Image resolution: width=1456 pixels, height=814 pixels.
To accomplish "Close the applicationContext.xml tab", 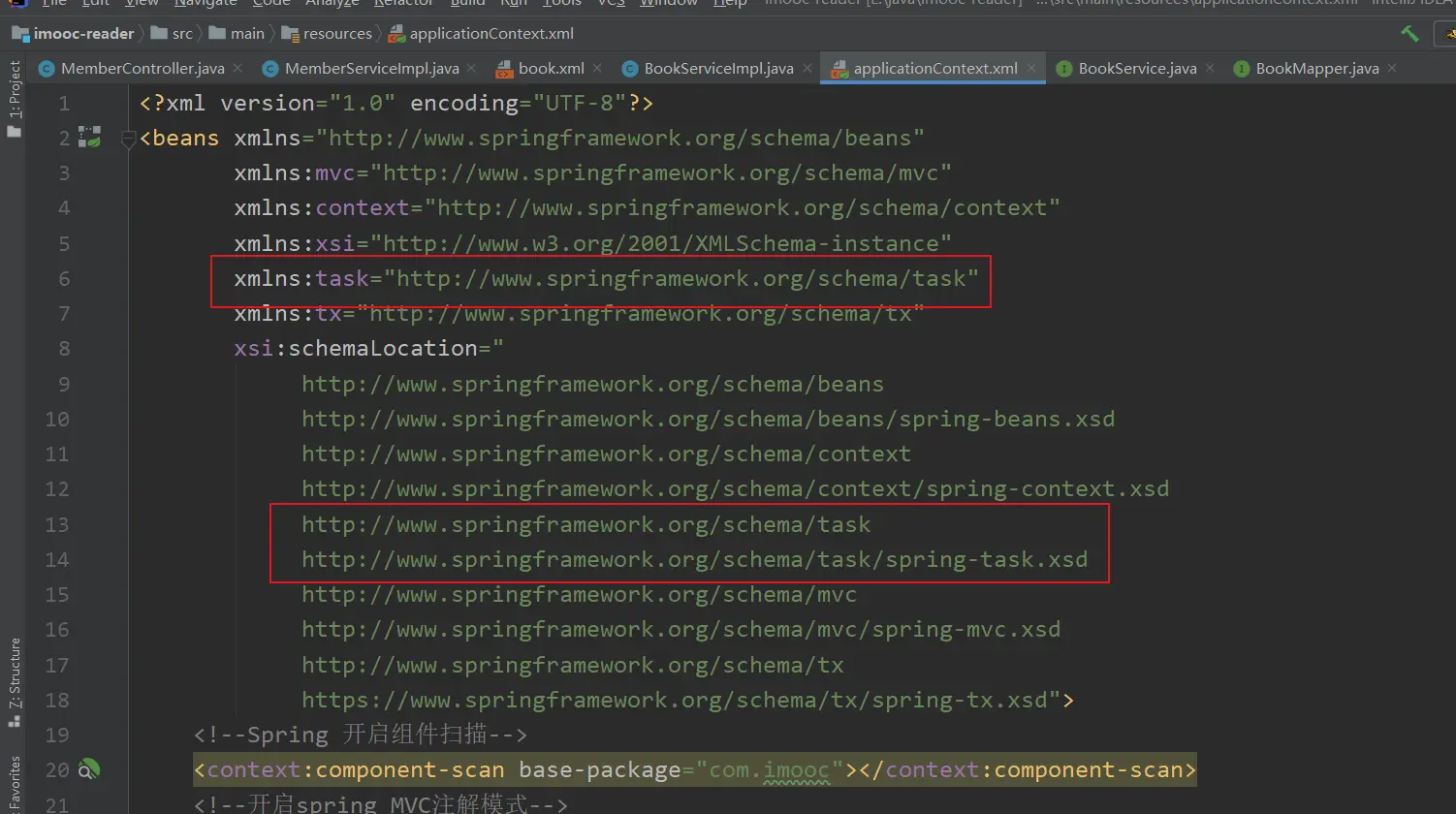I will (1032, 68).
